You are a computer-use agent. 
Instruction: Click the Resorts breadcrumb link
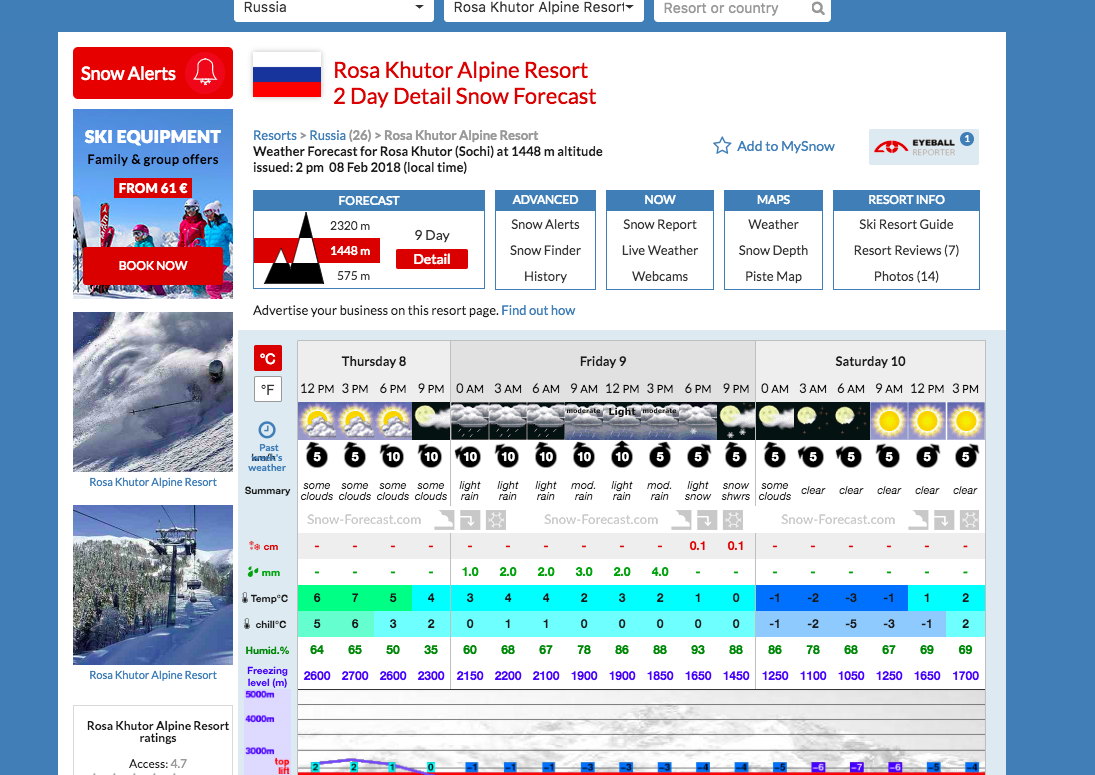274,135
